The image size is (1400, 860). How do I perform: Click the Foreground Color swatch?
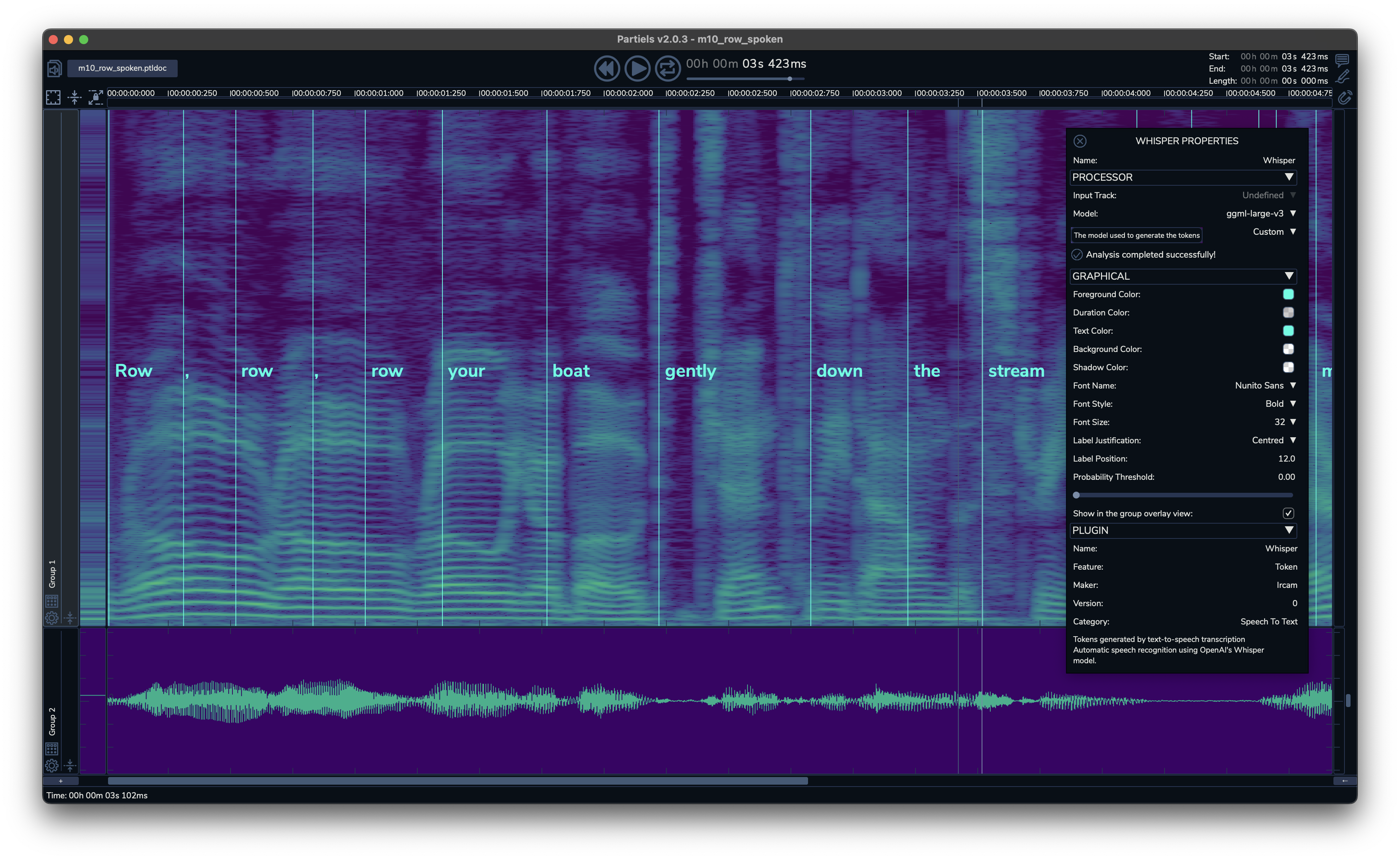tap(1289, 294)
